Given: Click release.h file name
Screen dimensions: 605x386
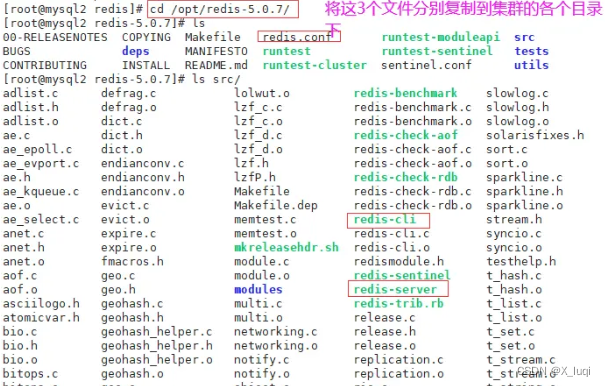Looking at the screenshot, I should tap(385, 332).
